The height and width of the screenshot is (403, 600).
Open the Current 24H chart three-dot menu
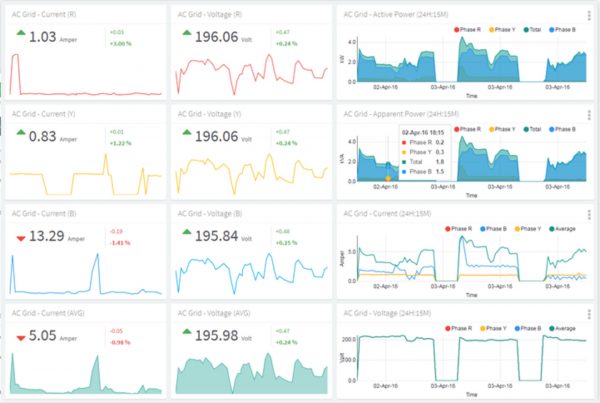pyautogui.click(x=589, y=213)
